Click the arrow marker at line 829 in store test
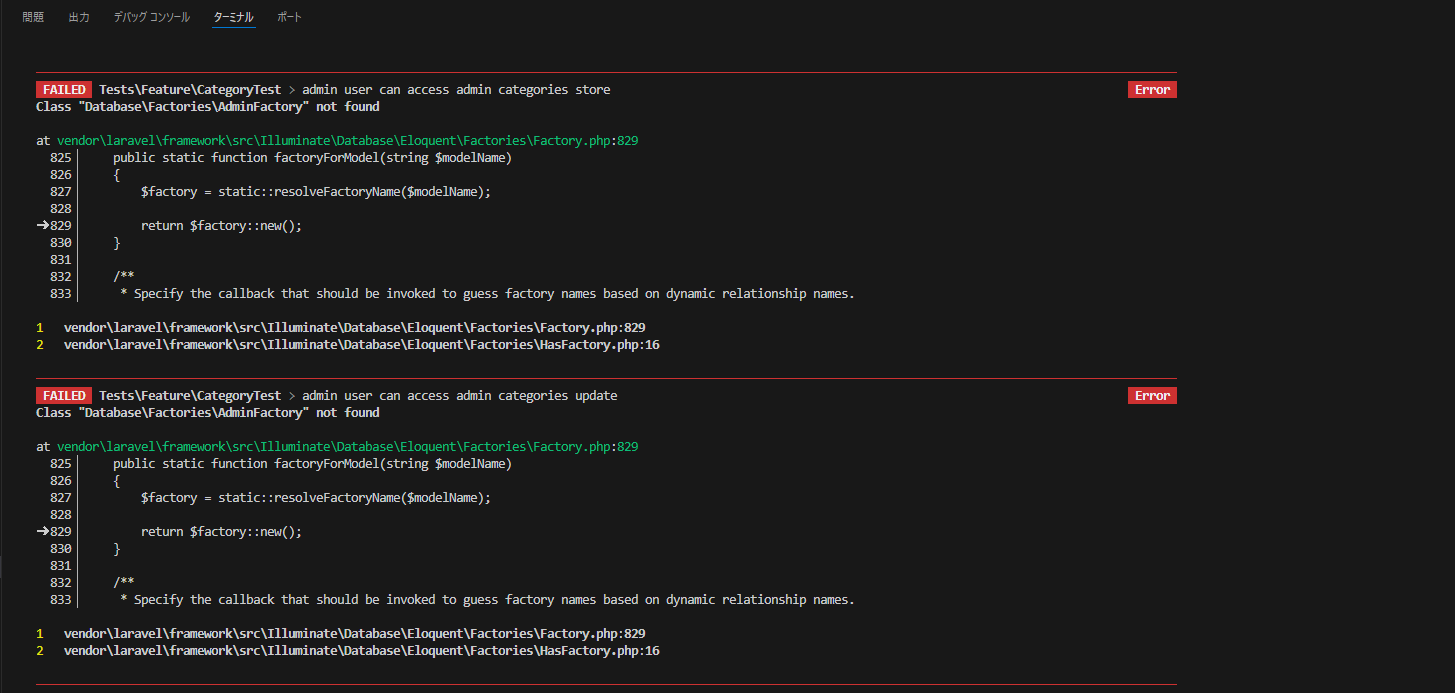1455x693 pixels. point(43,226)
